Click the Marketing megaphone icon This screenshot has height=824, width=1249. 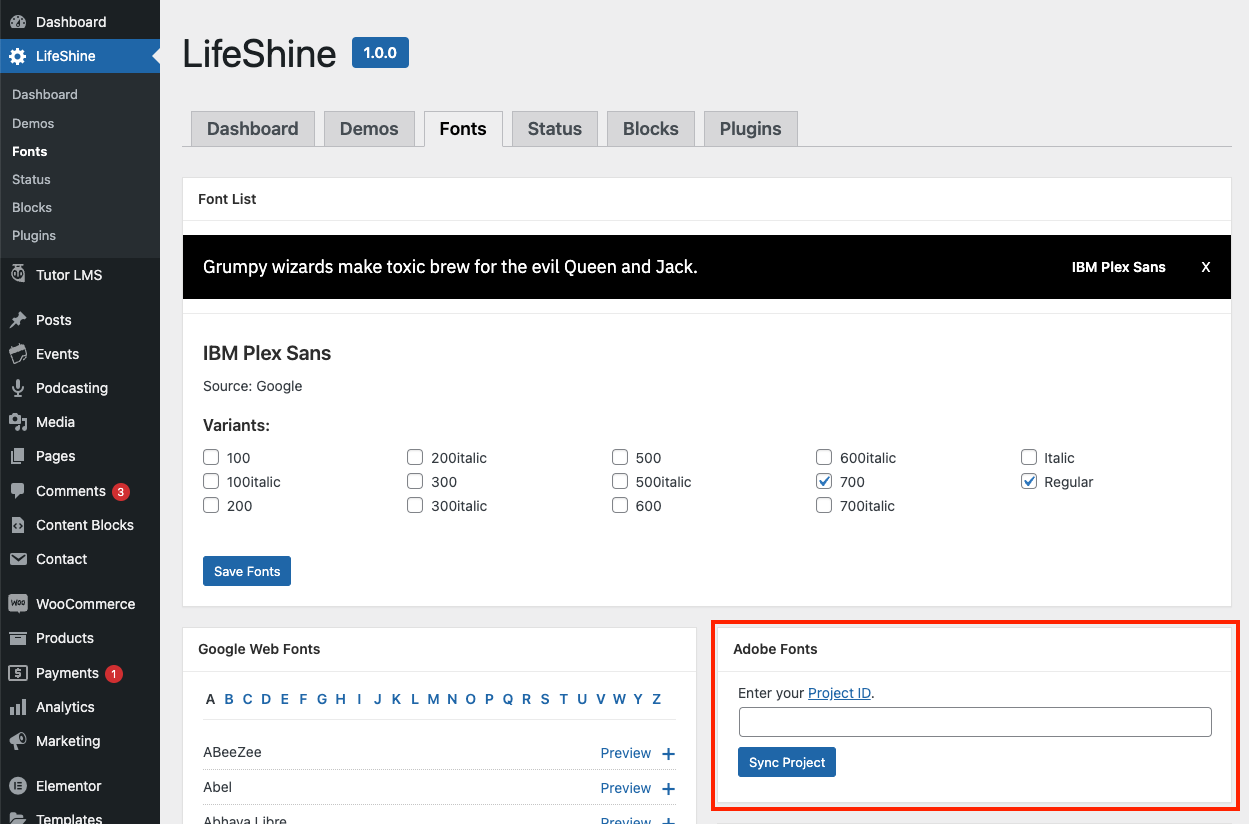click(x=18, y=741)
